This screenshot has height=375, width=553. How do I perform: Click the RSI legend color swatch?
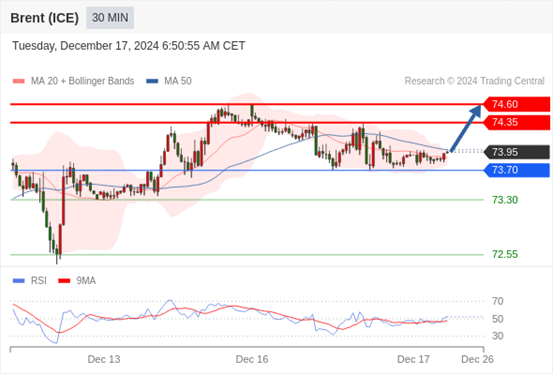(19, 281)
